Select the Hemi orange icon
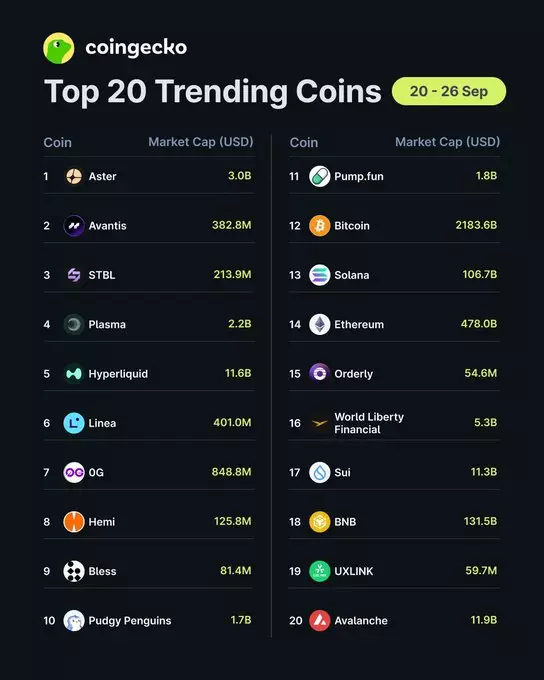This screenshot has width=544, height=680. [74, 522]
